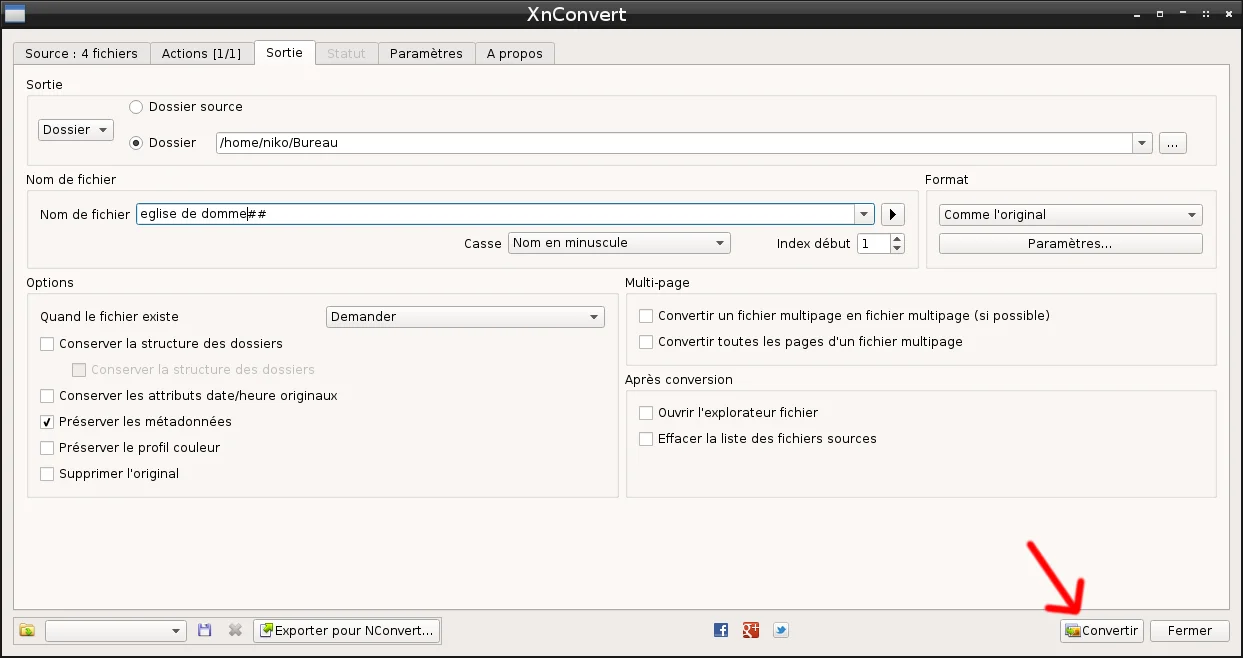This screenshot has width=1243, height=658.
Task: Expand the output folder path dropdown arrow
Action: coord(1143,143)
